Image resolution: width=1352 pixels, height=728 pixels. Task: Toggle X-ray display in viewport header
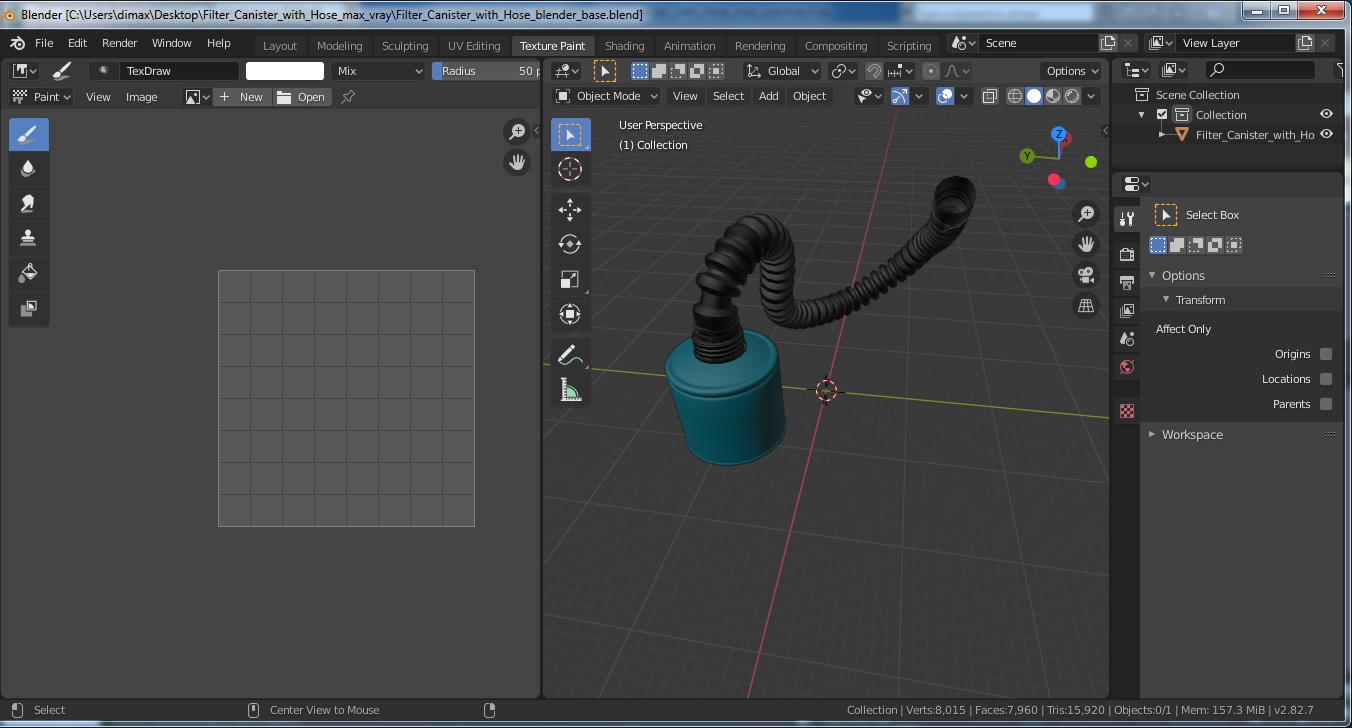click(x=989, y=96)
